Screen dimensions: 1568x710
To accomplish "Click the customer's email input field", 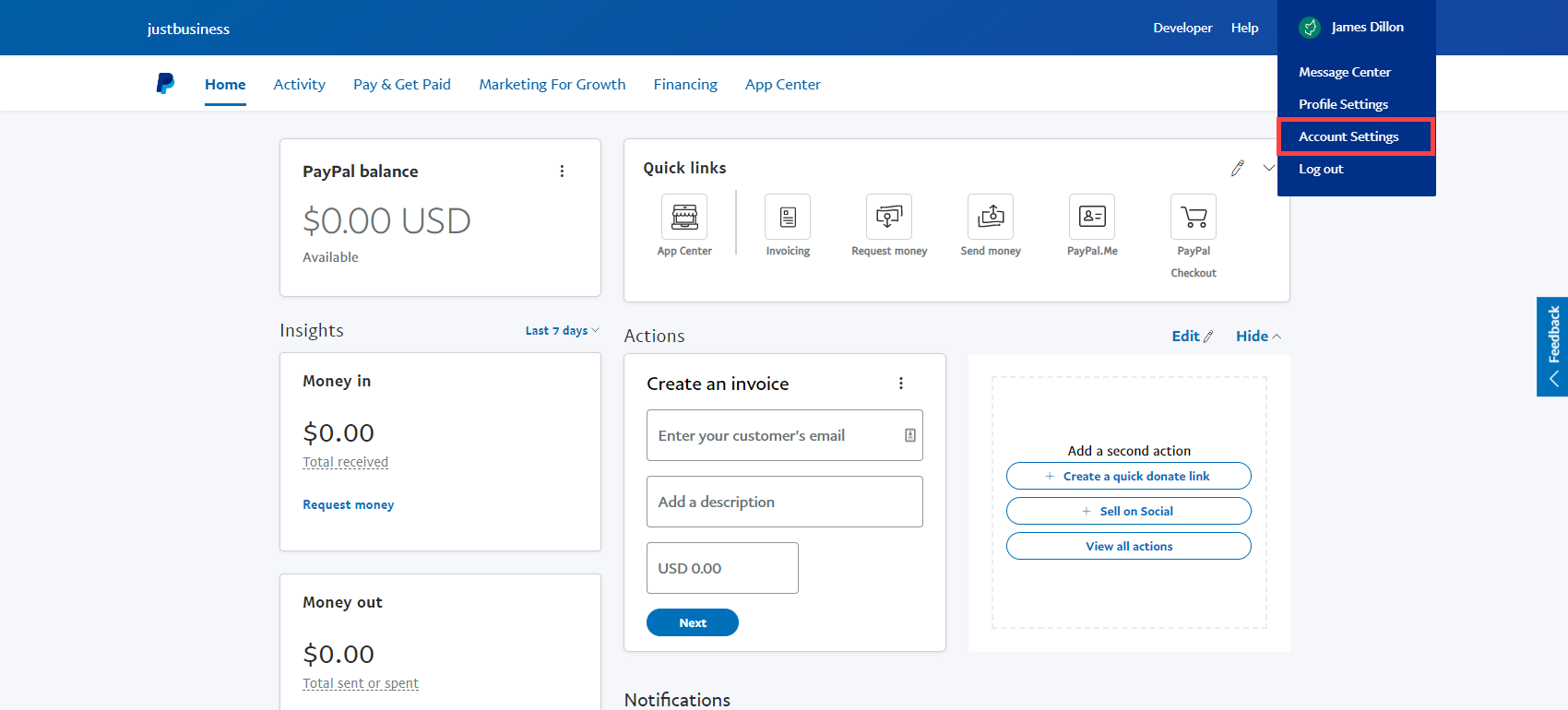I will (x=785, y=435).
